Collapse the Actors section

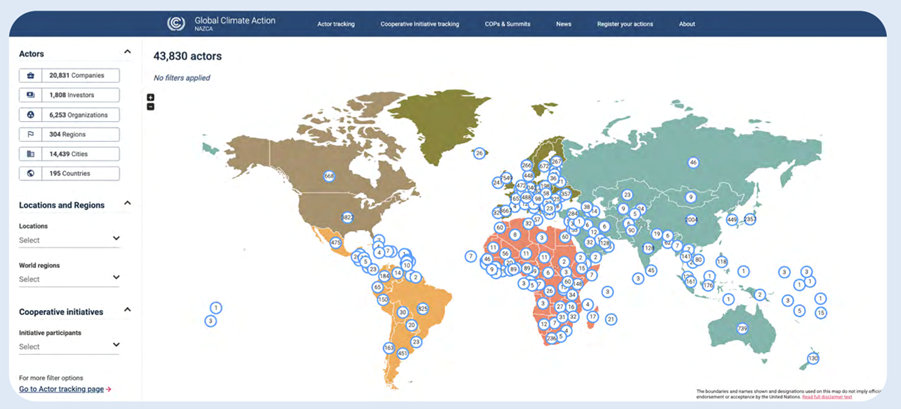(127, 52)
